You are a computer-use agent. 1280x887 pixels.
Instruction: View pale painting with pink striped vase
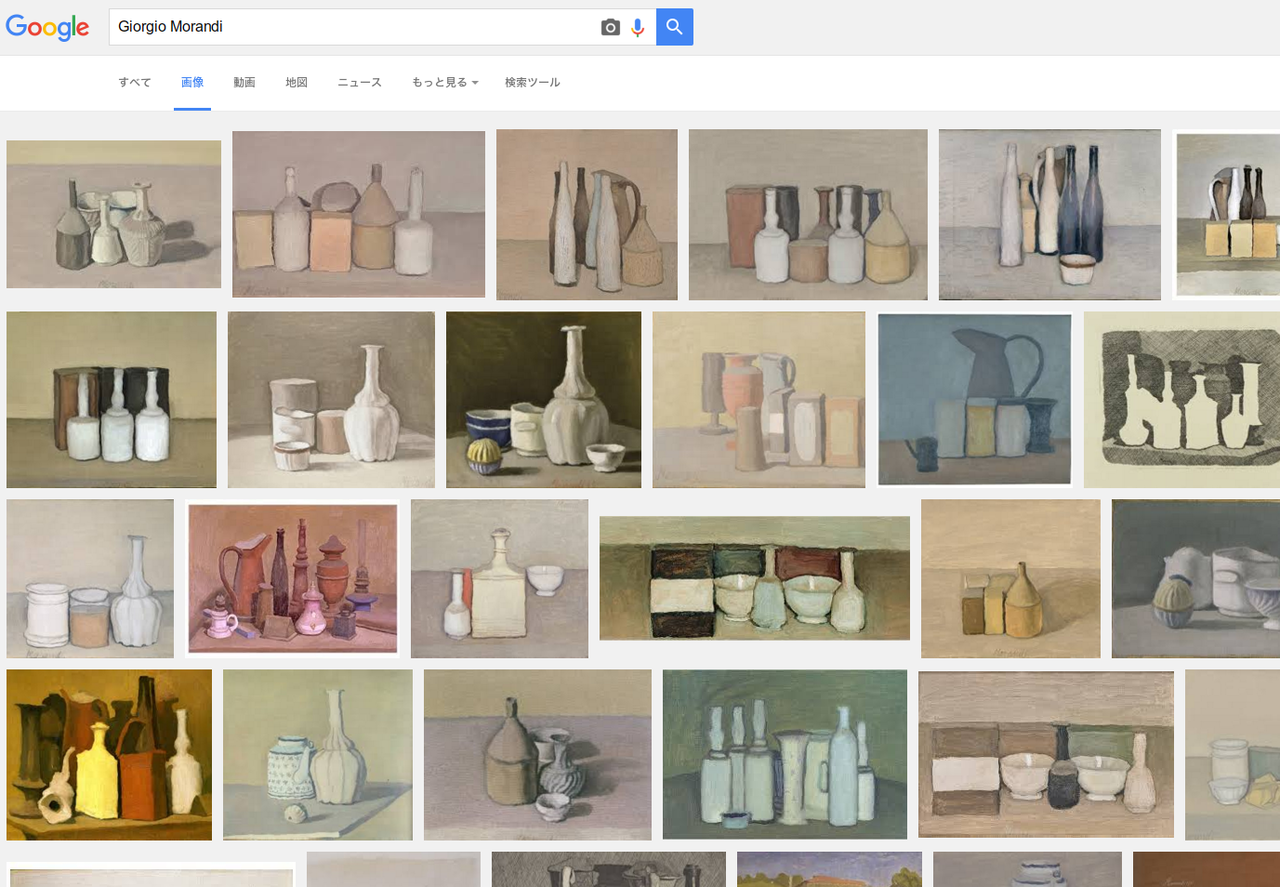[x=759, y=399]
